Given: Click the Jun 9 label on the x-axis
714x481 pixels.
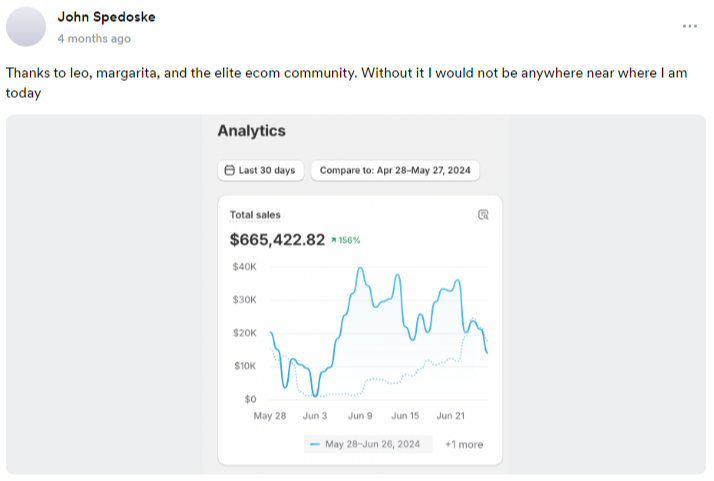Looking at the screenshot, I should pyautogui.click(x=360, y=416).
